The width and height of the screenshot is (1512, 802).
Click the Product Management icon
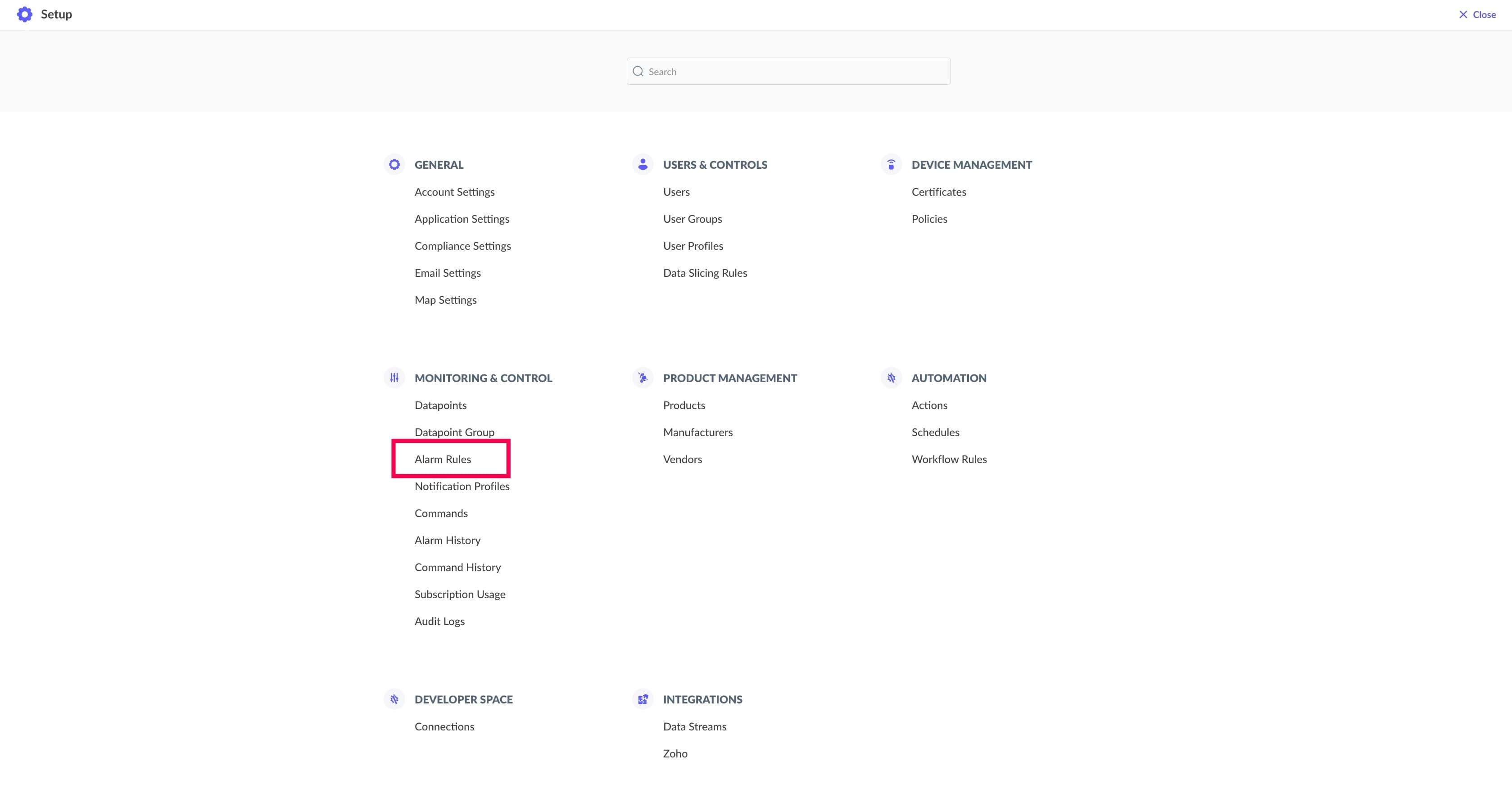(643, 378)
